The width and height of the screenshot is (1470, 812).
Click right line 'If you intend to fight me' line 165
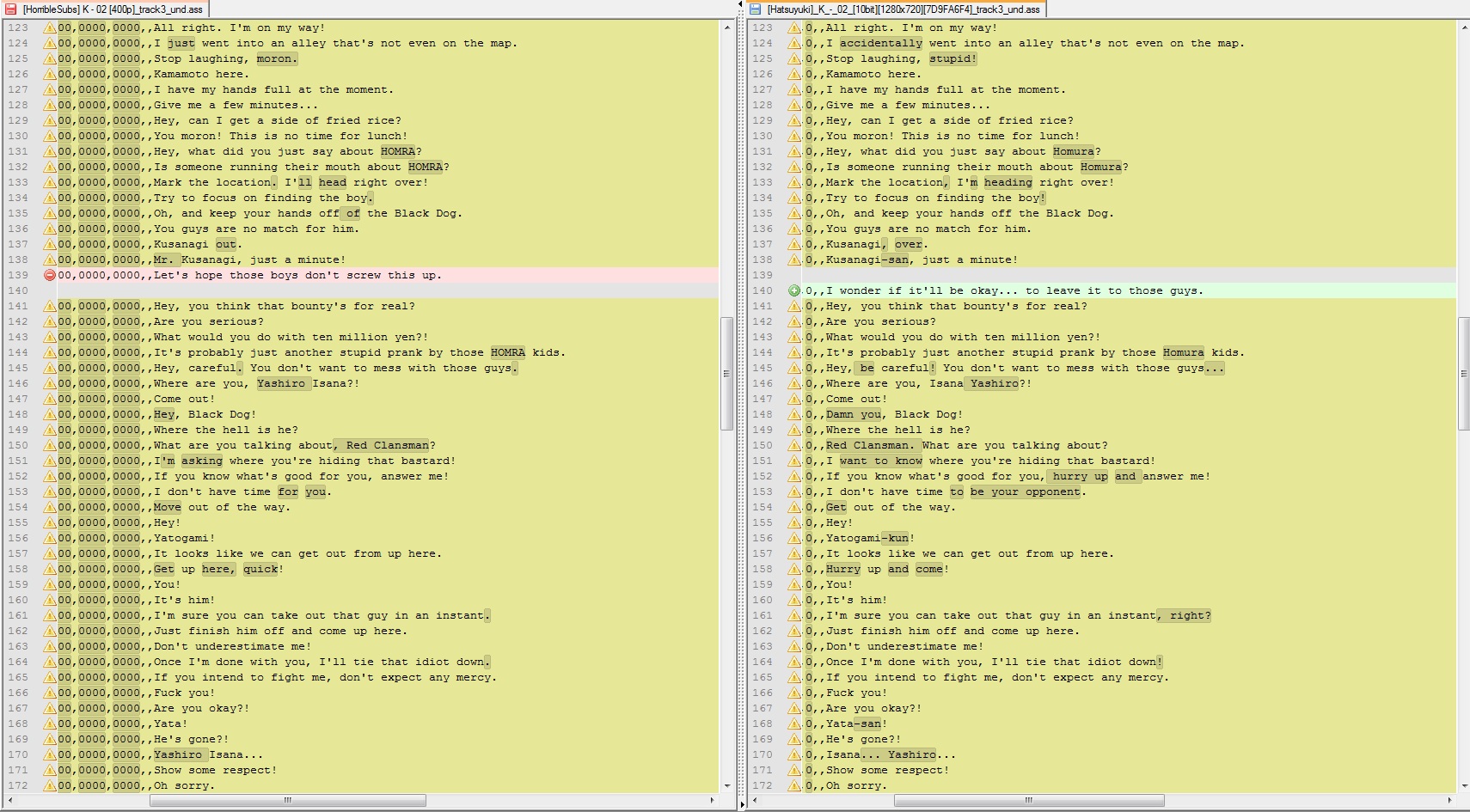[x=997, y=677]
